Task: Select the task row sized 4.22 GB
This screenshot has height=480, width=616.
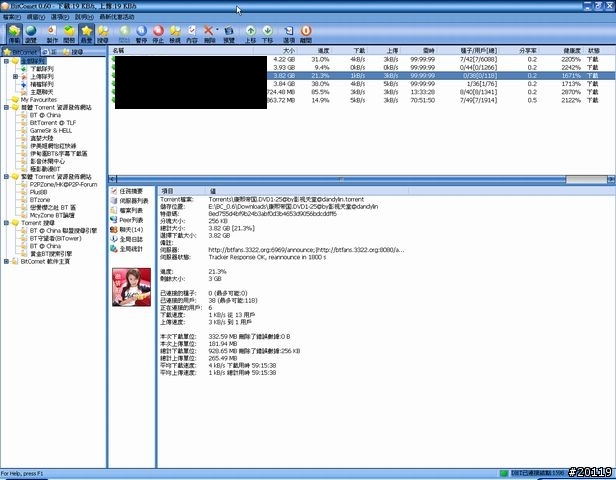Action: 361,59
